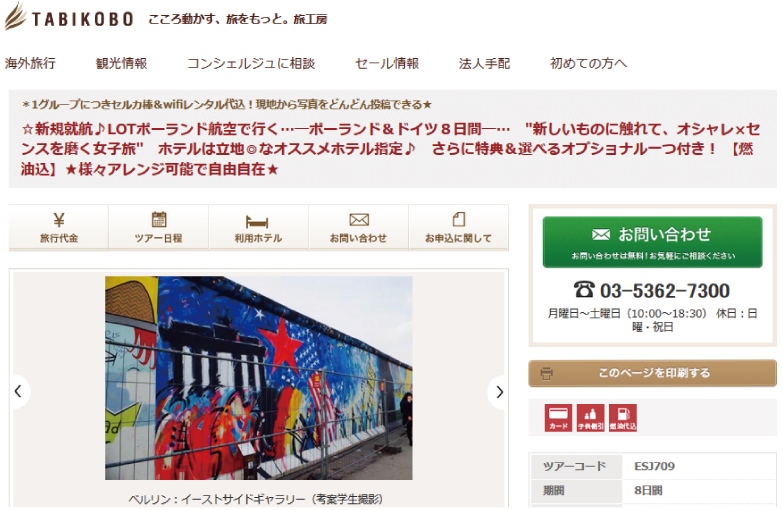
Task: Open the お申込に関して document icon tab
Action: point(458,227)
